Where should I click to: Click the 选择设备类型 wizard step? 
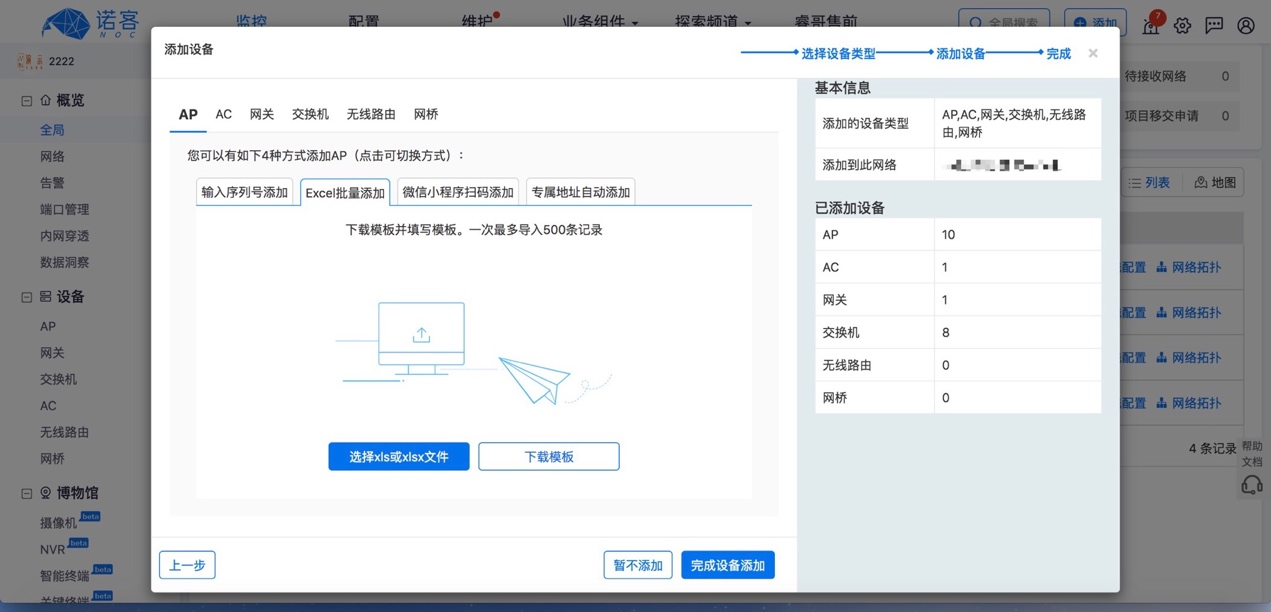click(x=838, y=54)
